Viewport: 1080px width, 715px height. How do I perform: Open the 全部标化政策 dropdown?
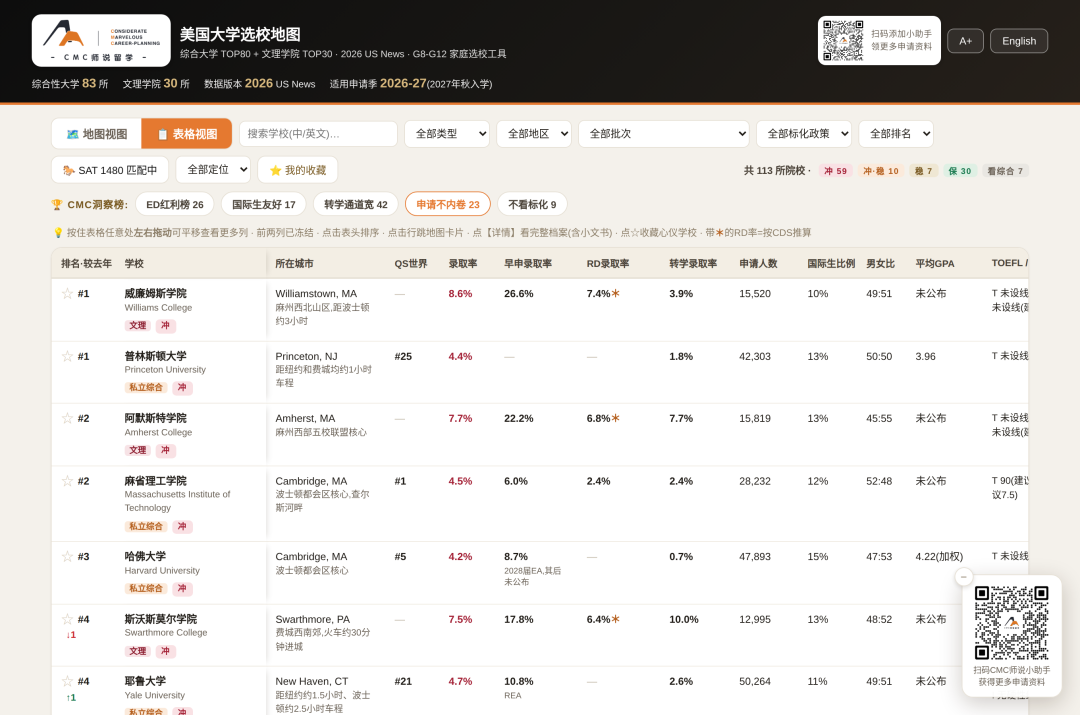[x=804, y=134]
